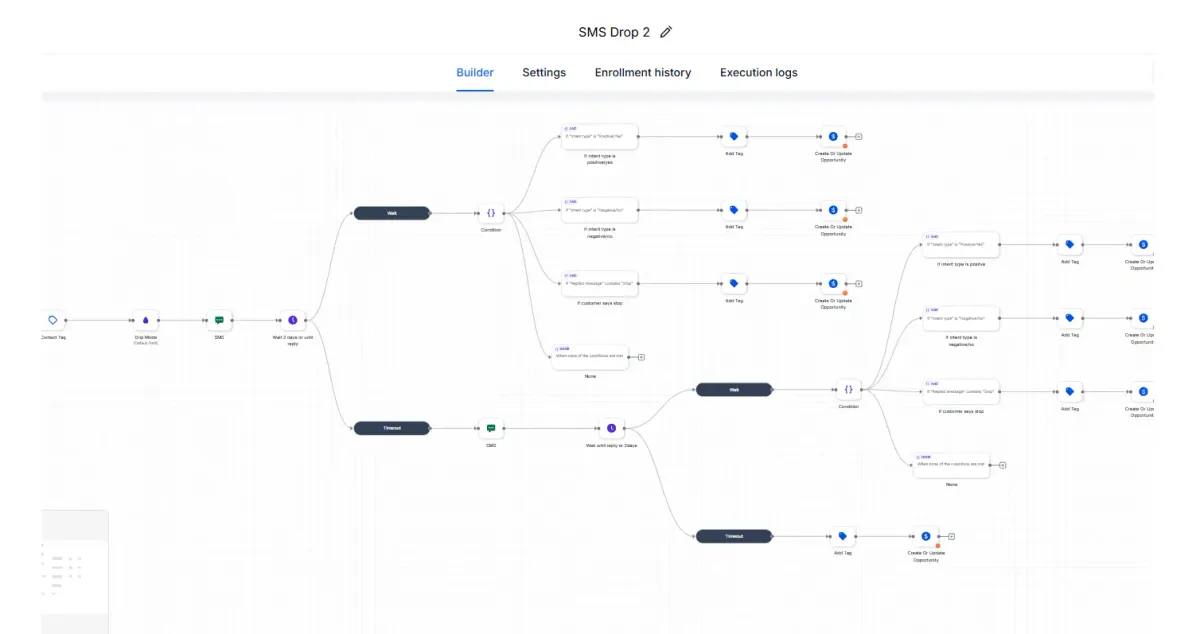This screenshot has height=634, width=1200.
Task: Select Add Tag in the If intent type is positive row
Action: (1069, 245)
